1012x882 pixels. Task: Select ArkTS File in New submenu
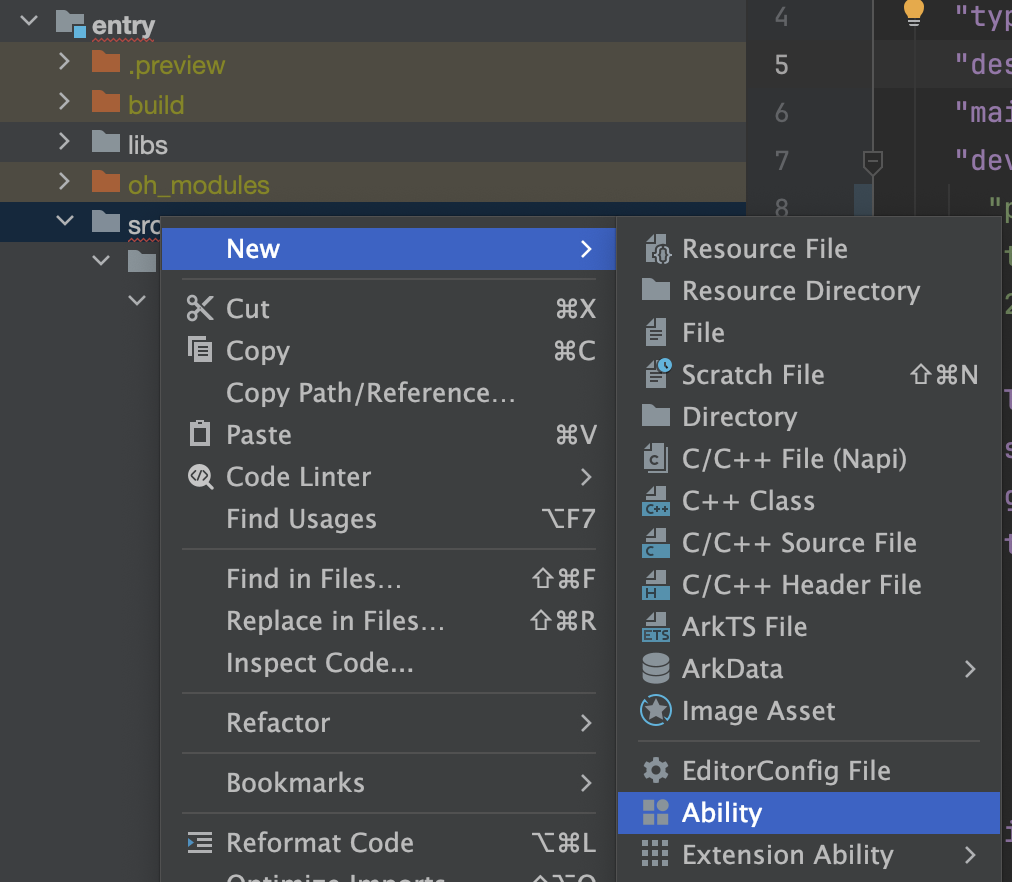click(x=809, y=626)
